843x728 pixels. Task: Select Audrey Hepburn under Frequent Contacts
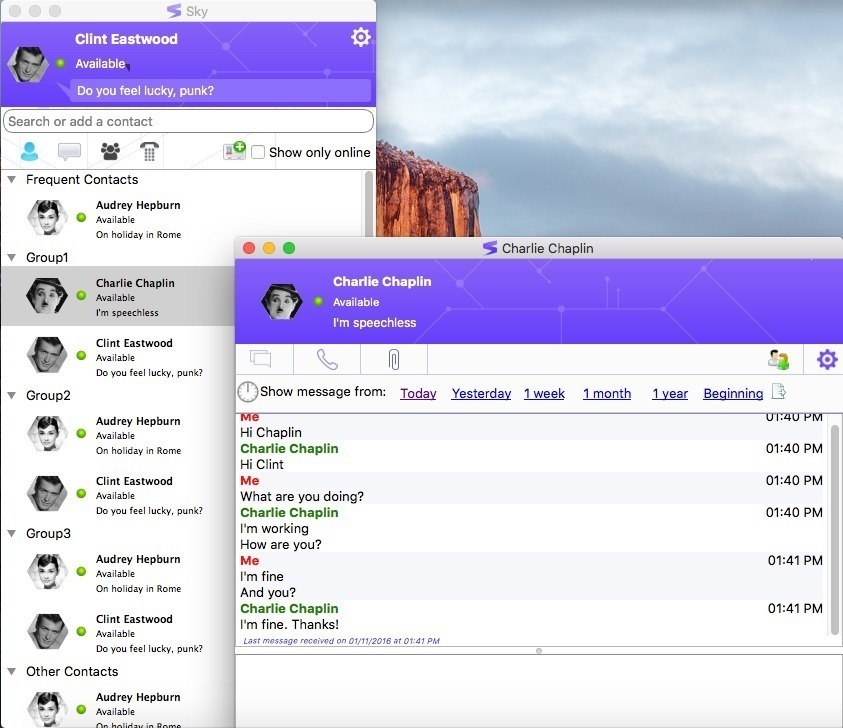pos(183,219)
